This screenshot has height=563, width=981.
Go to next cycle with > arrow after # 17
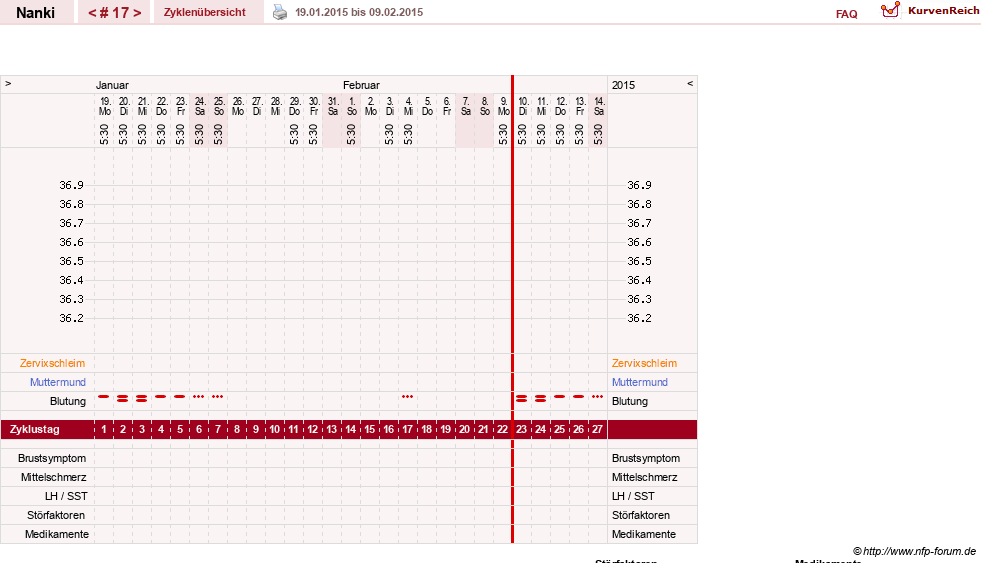[x=137, y=13]
